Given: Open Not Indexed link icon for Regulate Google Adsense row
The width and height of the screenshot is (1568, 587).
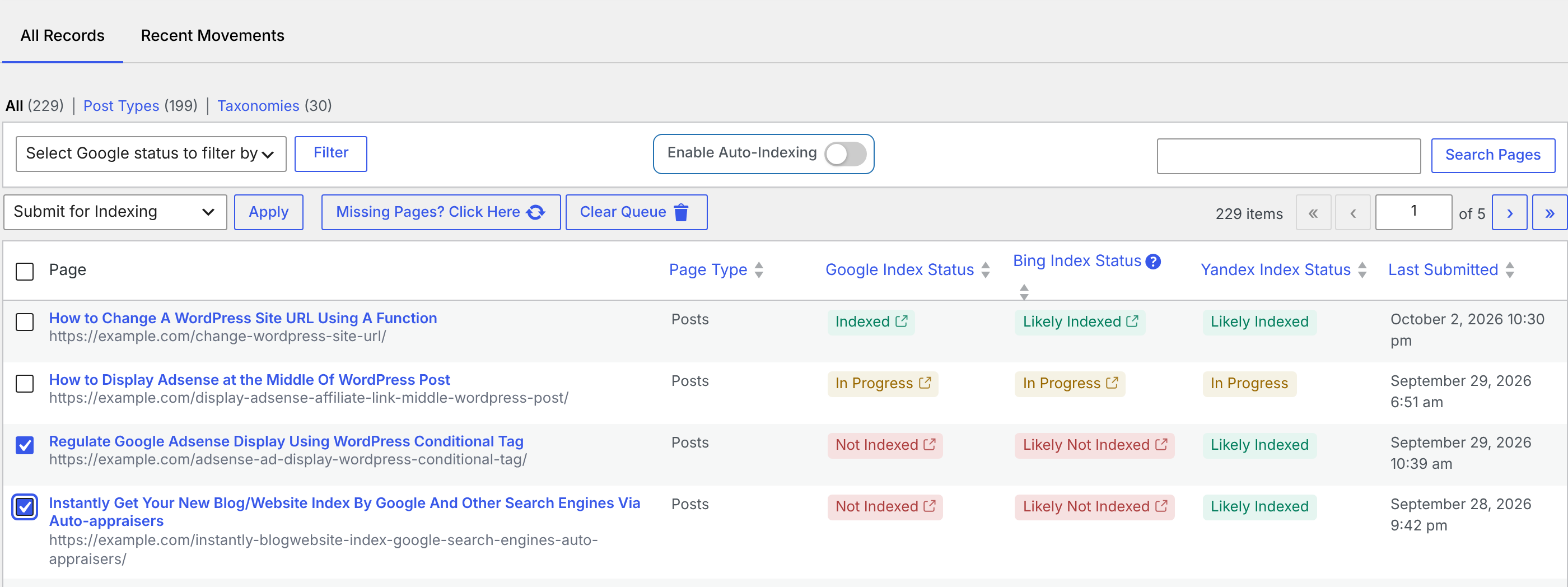Looking at the screenshot, I should (929, 444).
